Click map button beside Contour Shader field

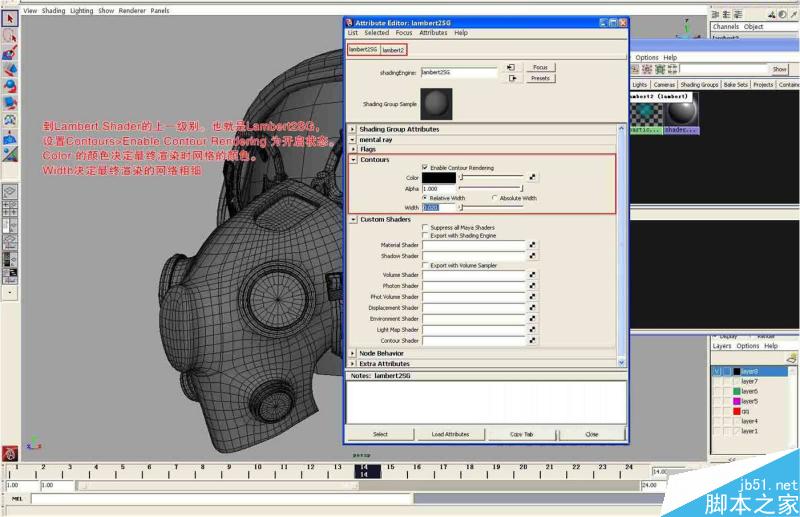tap(533, 341)
